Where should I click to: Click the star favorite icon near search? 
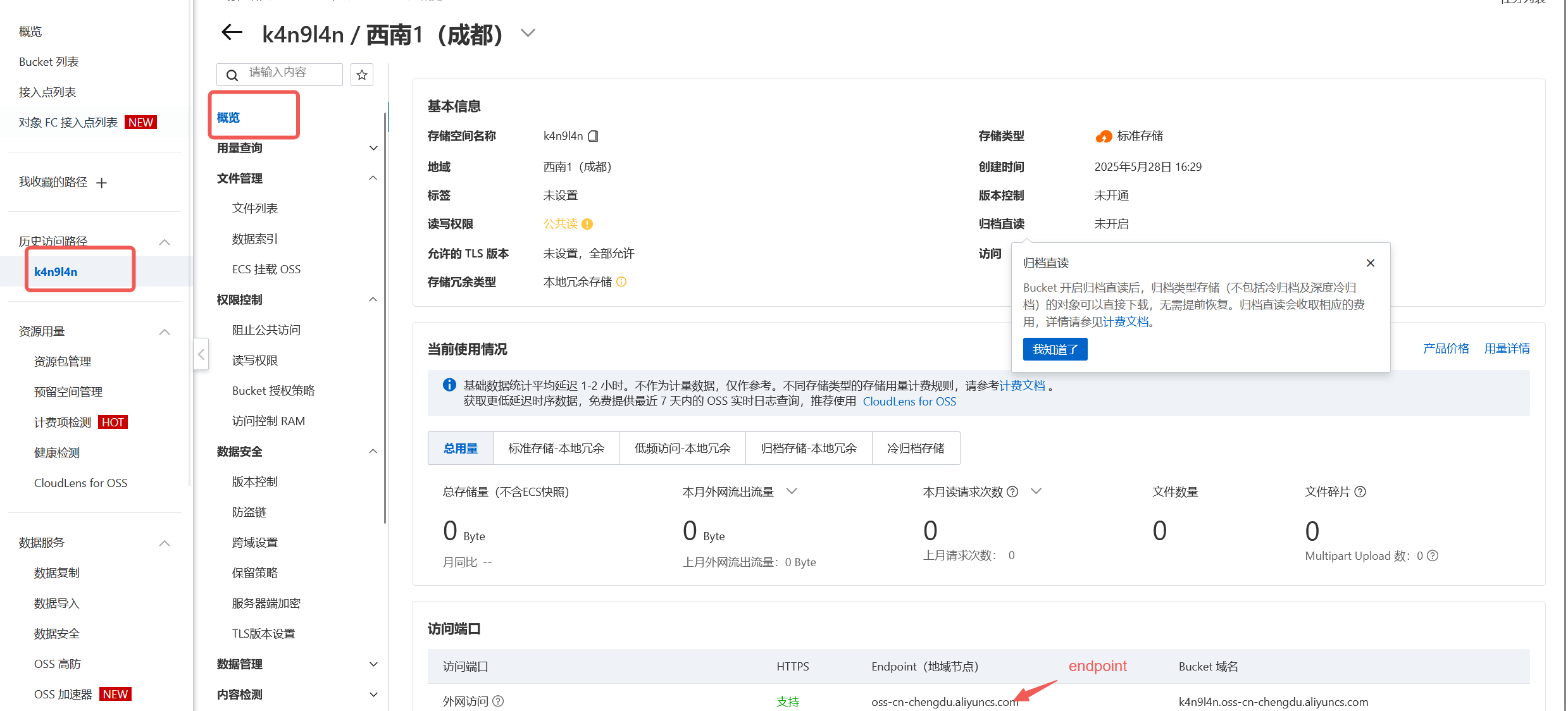click(362, 75)
